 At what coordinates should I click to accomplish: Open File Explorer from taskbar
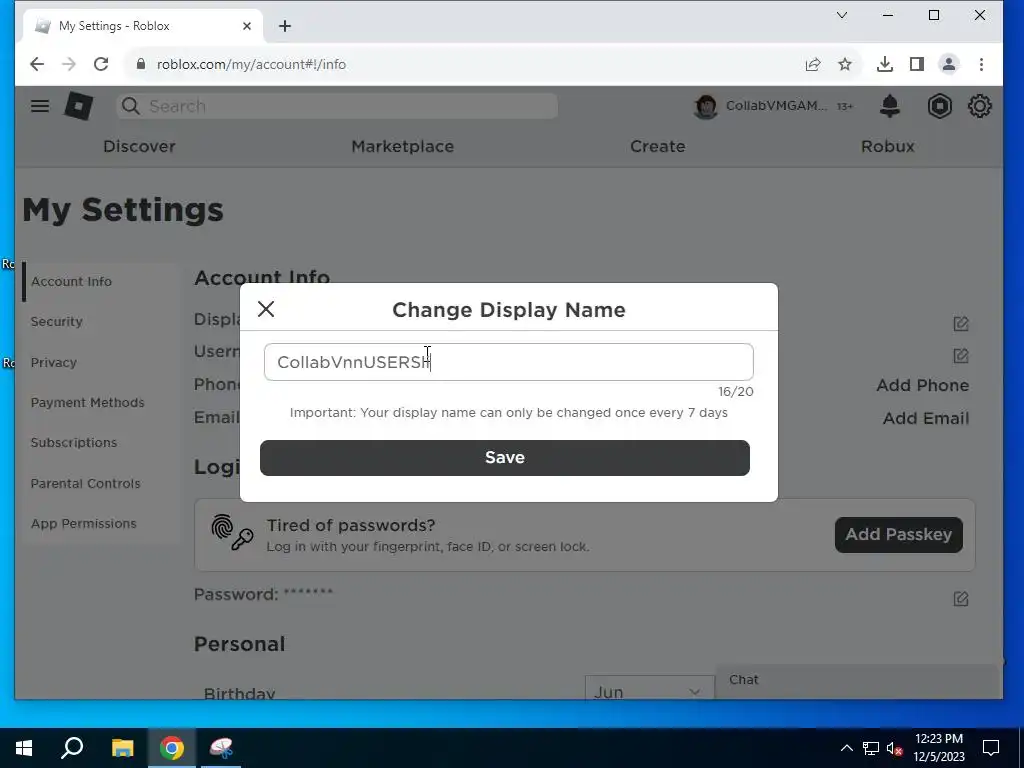[x=122, y=748]
